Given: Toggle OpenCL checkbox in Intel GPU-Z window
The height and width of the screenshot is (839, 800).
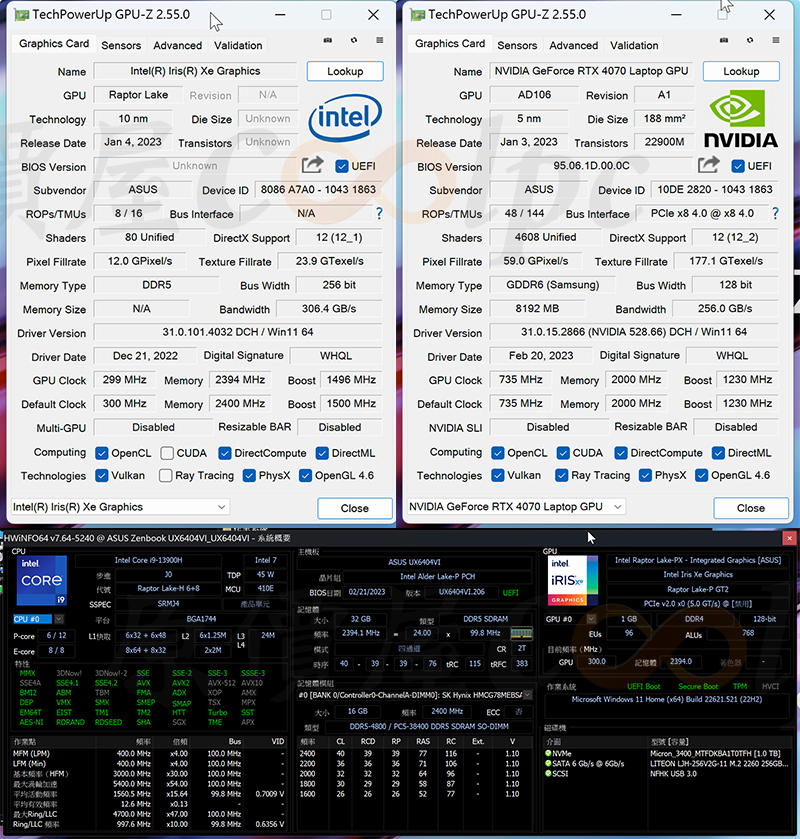Looking at the screenshot, I should (x=102, y=453).
